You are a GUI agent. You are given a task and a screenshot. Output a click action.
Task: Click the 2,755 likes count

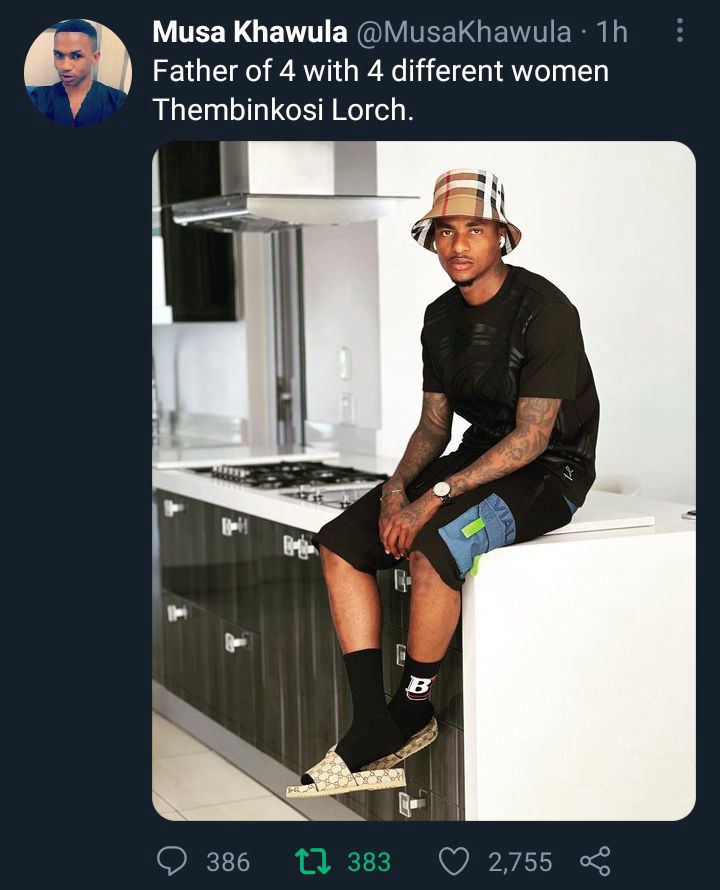click(x=520, y=862)
